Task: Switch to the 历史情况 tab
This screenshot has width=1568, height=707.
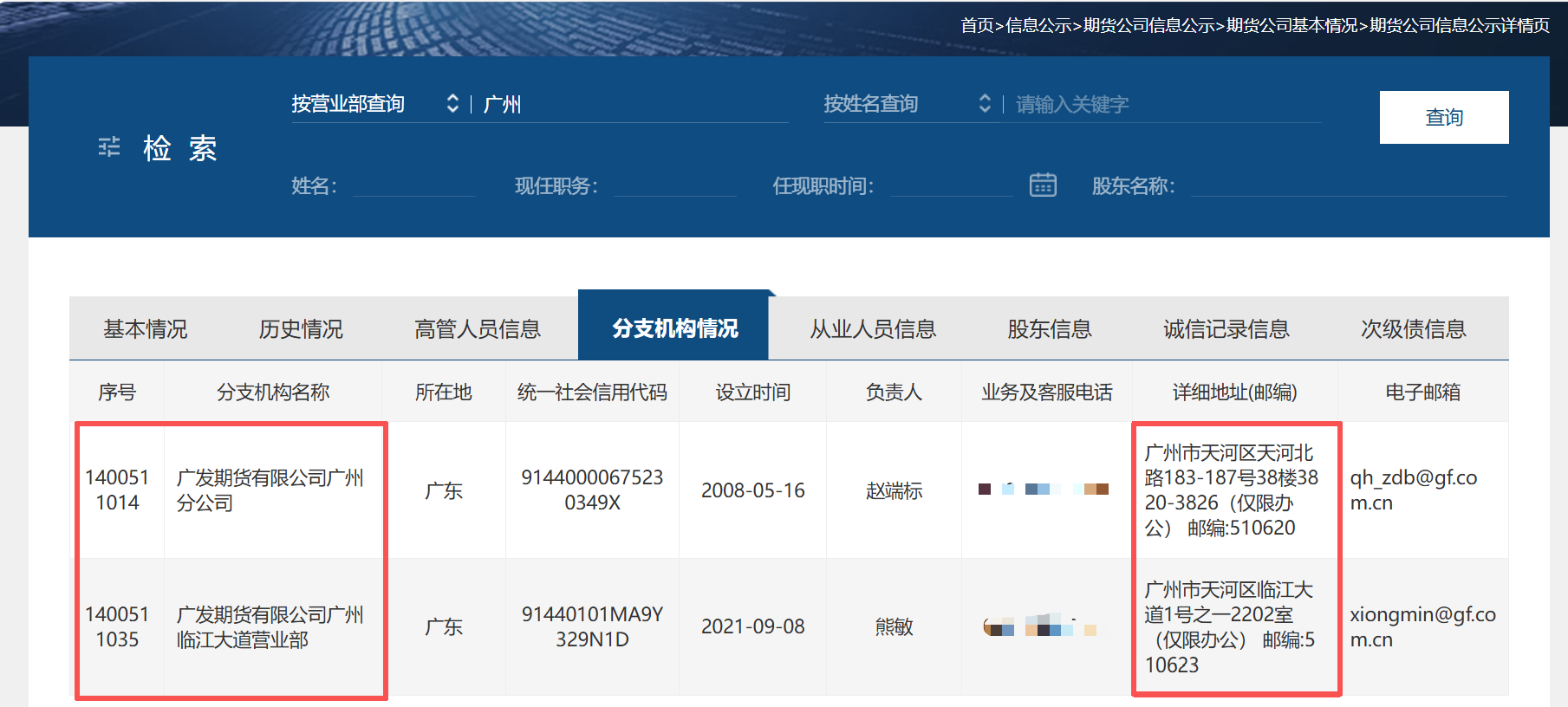Action: click(x=301, y=329)
